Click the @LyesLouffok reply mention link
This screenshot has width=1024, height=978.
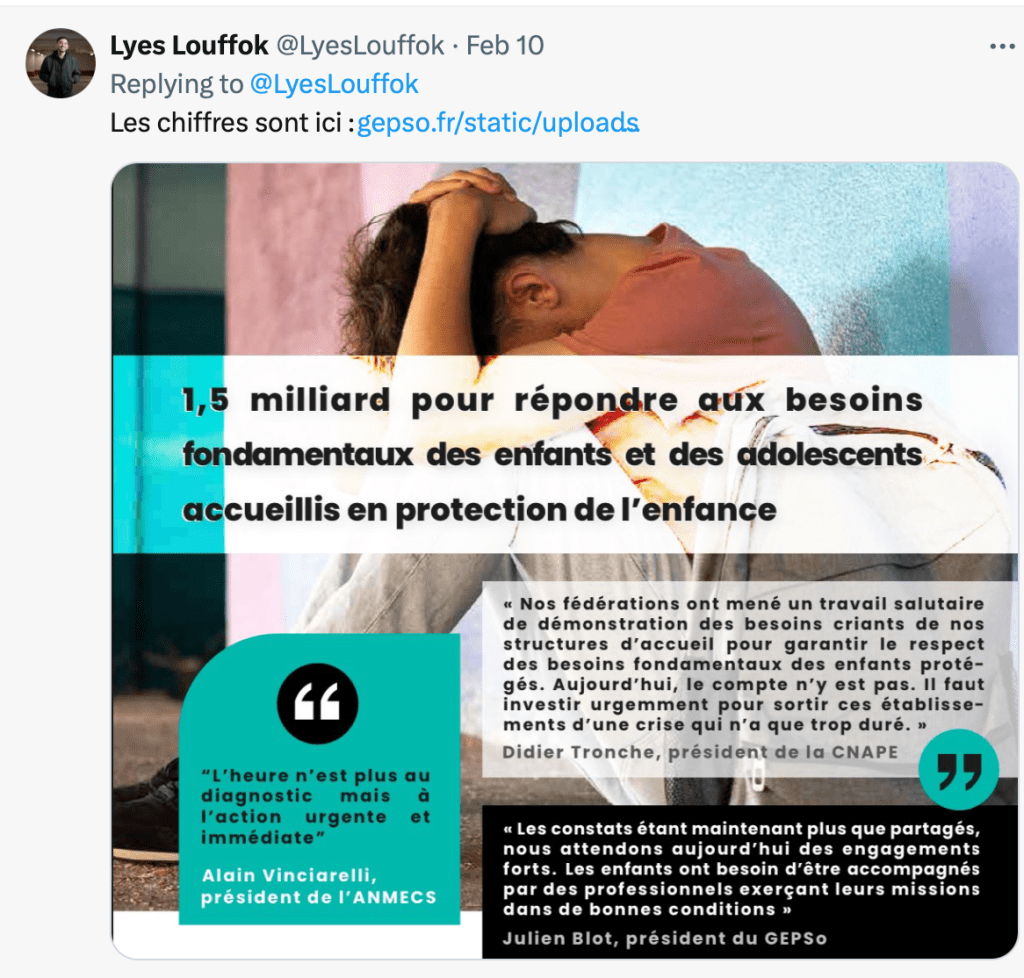(x=334, y=84)
